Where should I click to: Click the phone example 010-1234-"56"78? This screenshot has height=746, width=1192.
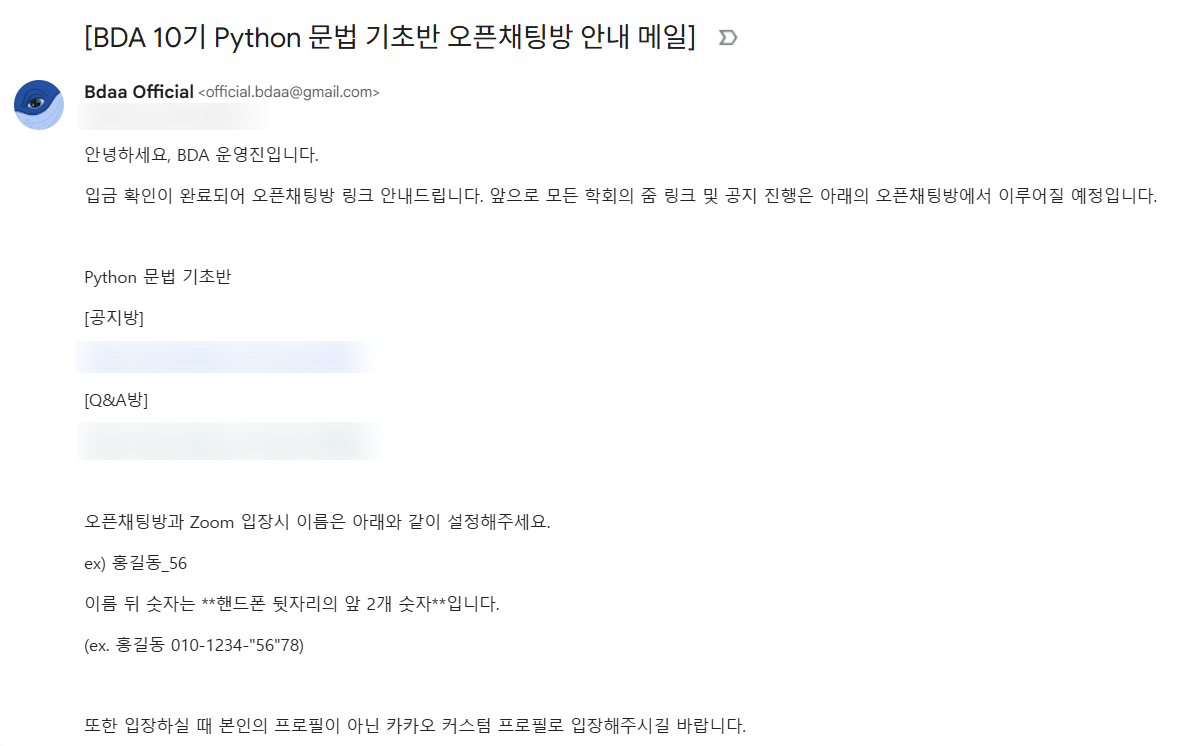point(237,646)
